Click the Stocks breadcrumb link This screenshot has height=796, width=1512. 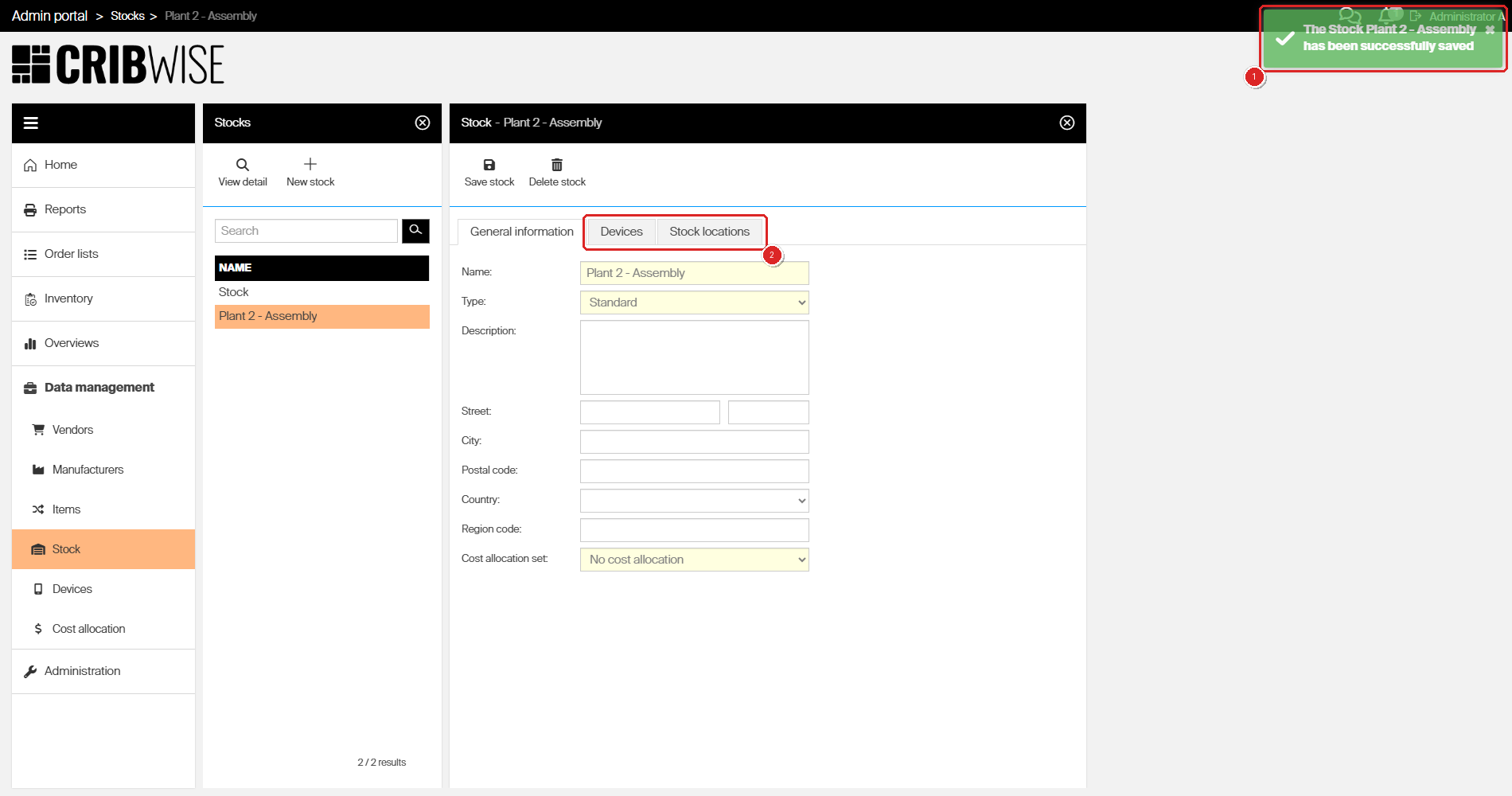click(127, 16)
